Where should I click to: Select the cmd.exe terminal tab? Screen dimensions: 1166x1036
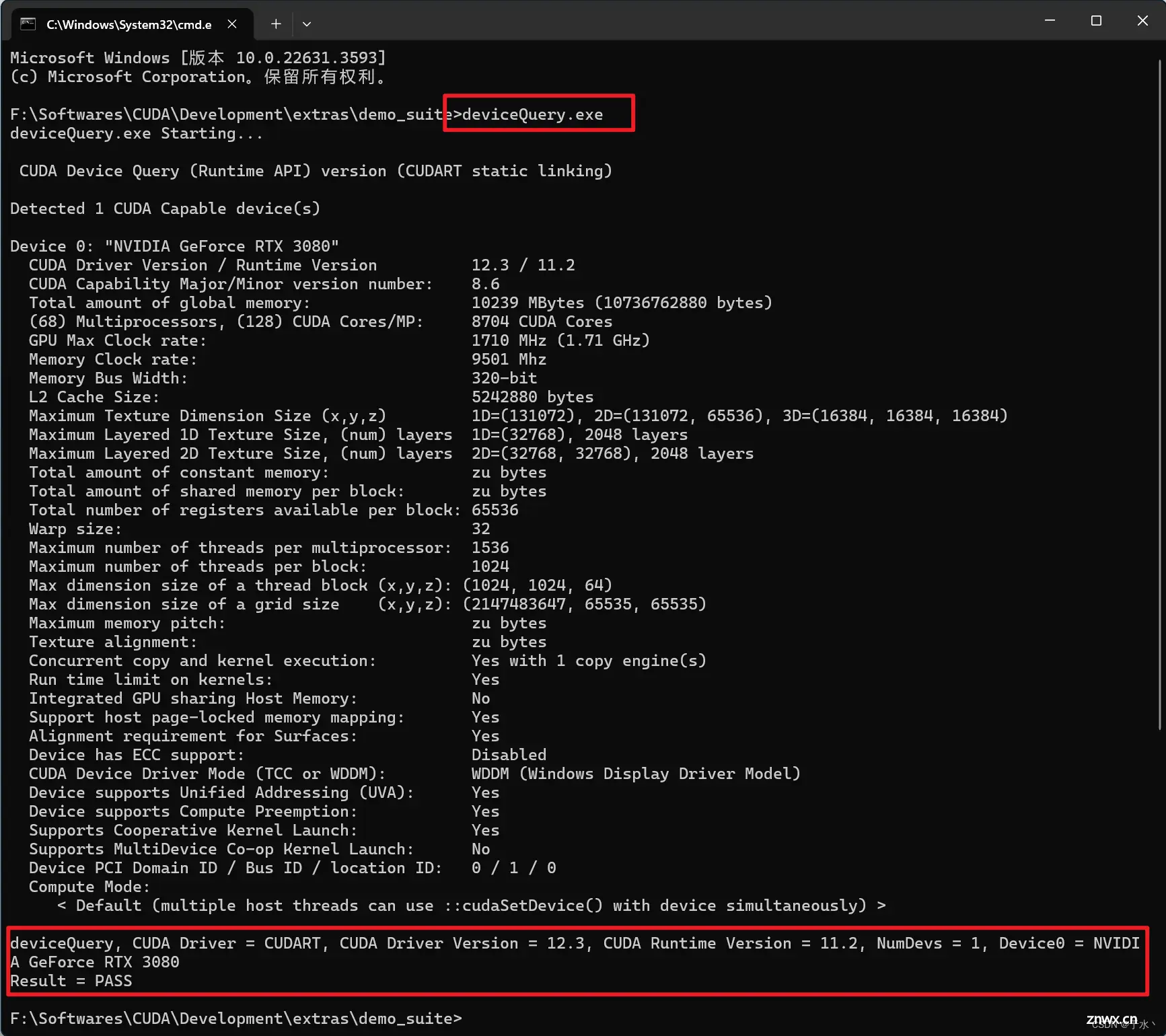(x=132, y=24)
